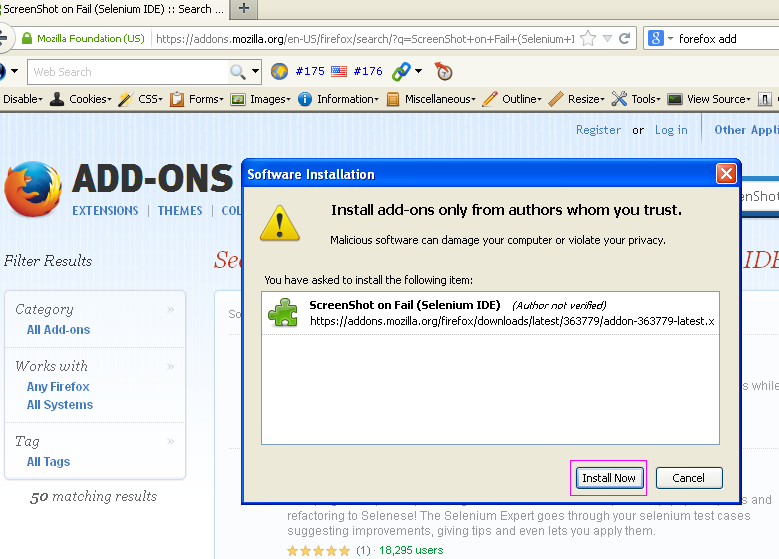
Task: Click the yellow warning triangle icon
Action: click(280, 223)
